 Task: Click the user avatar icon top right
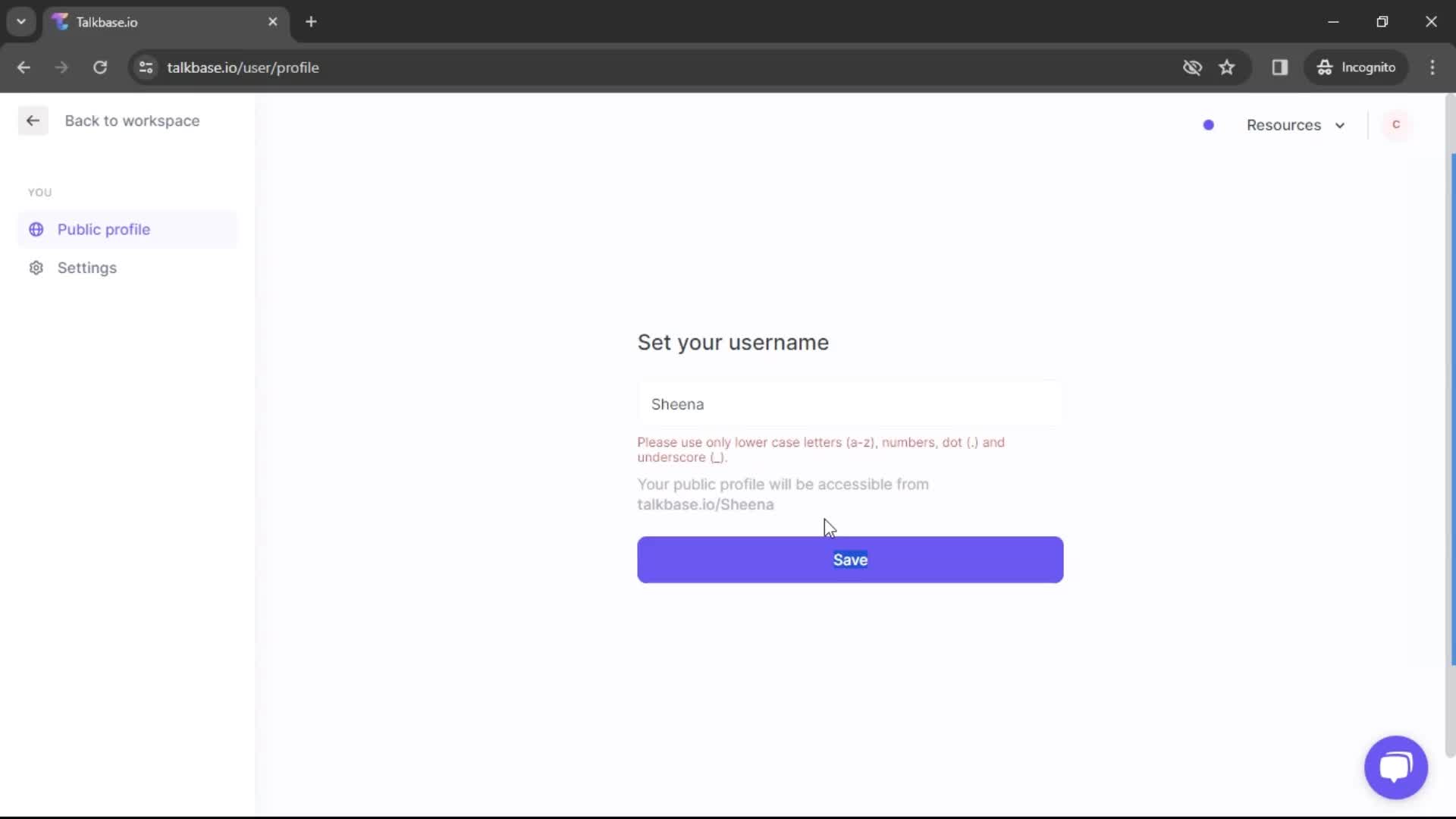[x=1397, y=124]
